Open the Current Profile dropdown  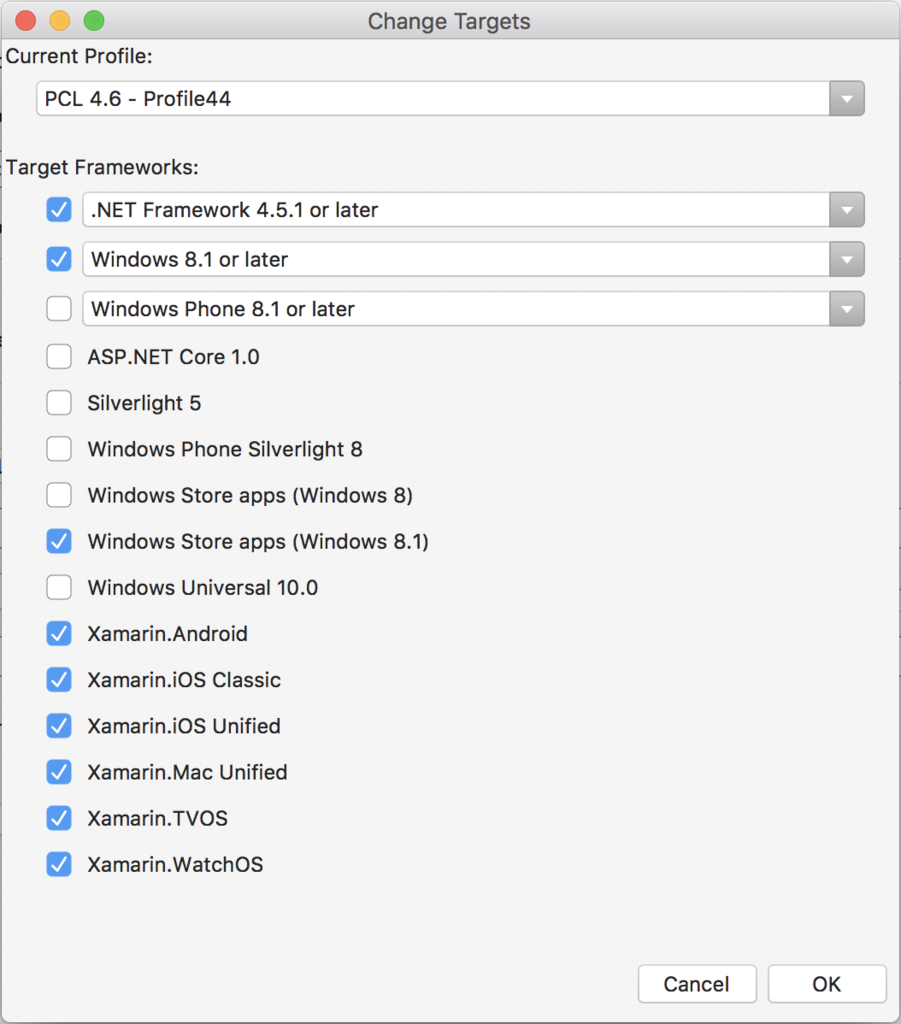point(450,99)
